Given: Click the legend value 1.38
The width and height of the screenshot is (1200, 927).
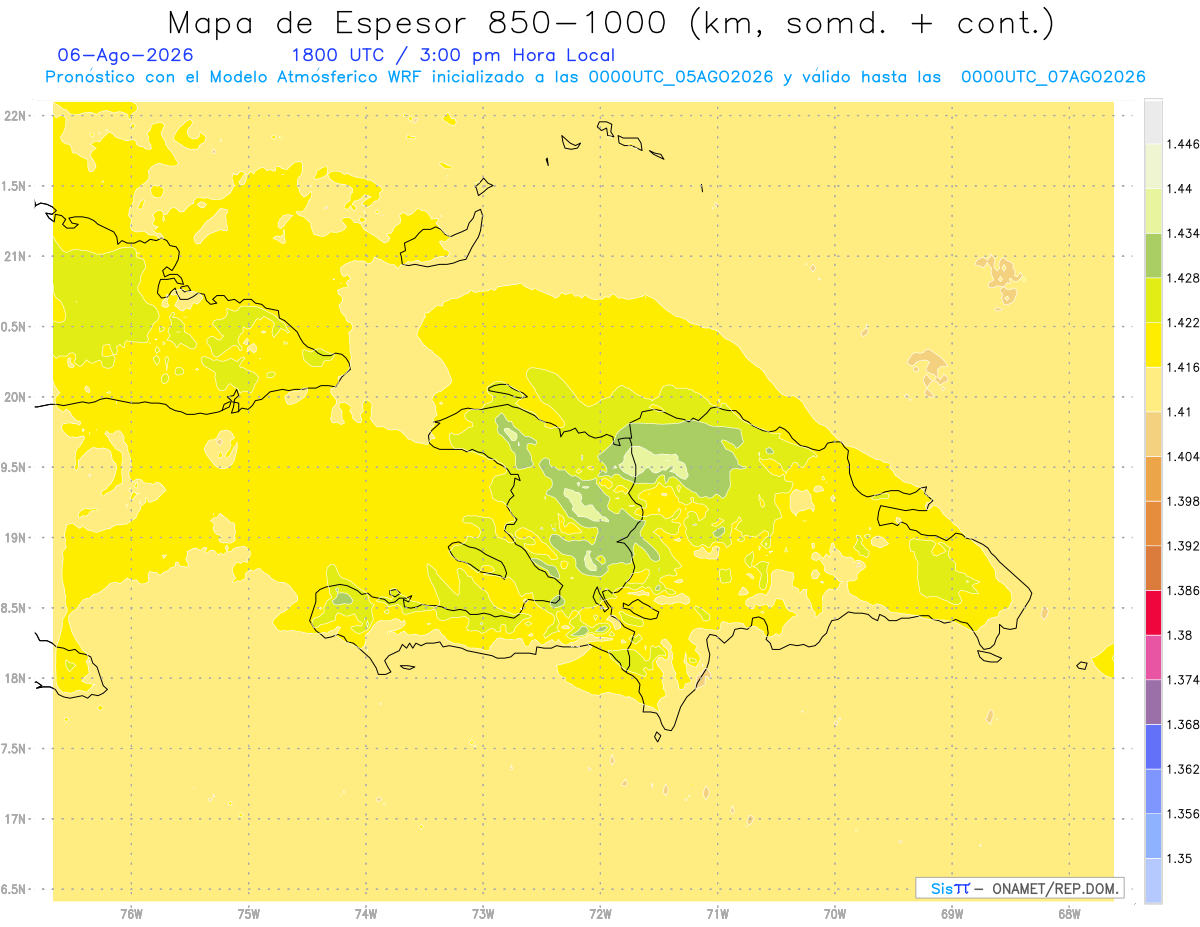Looking at the screenshot, I should pos(1179,635).
